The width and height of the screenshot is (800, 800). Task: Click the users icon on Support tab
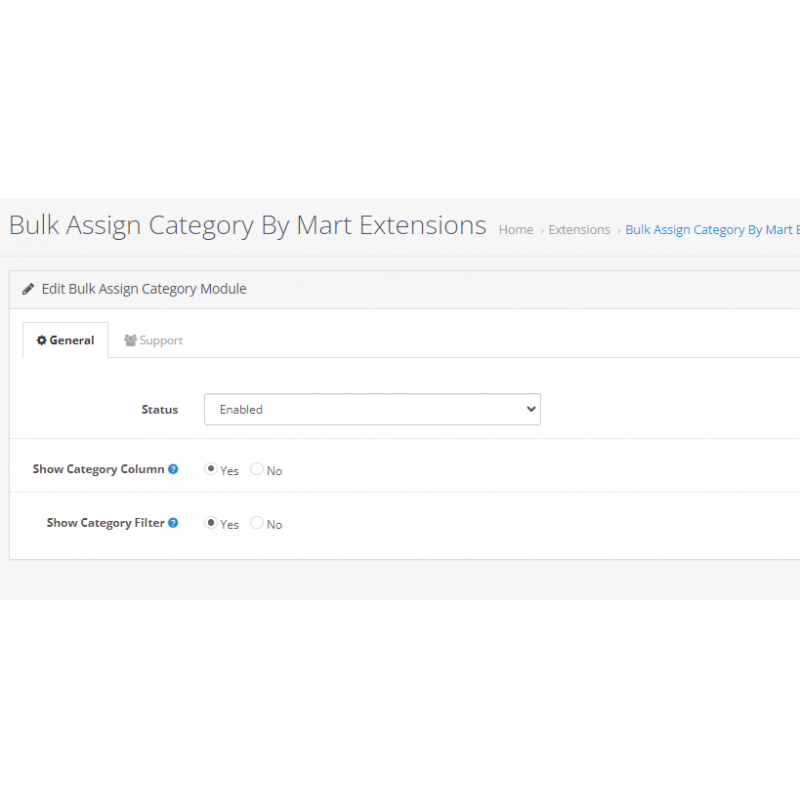tap(131, 340)
